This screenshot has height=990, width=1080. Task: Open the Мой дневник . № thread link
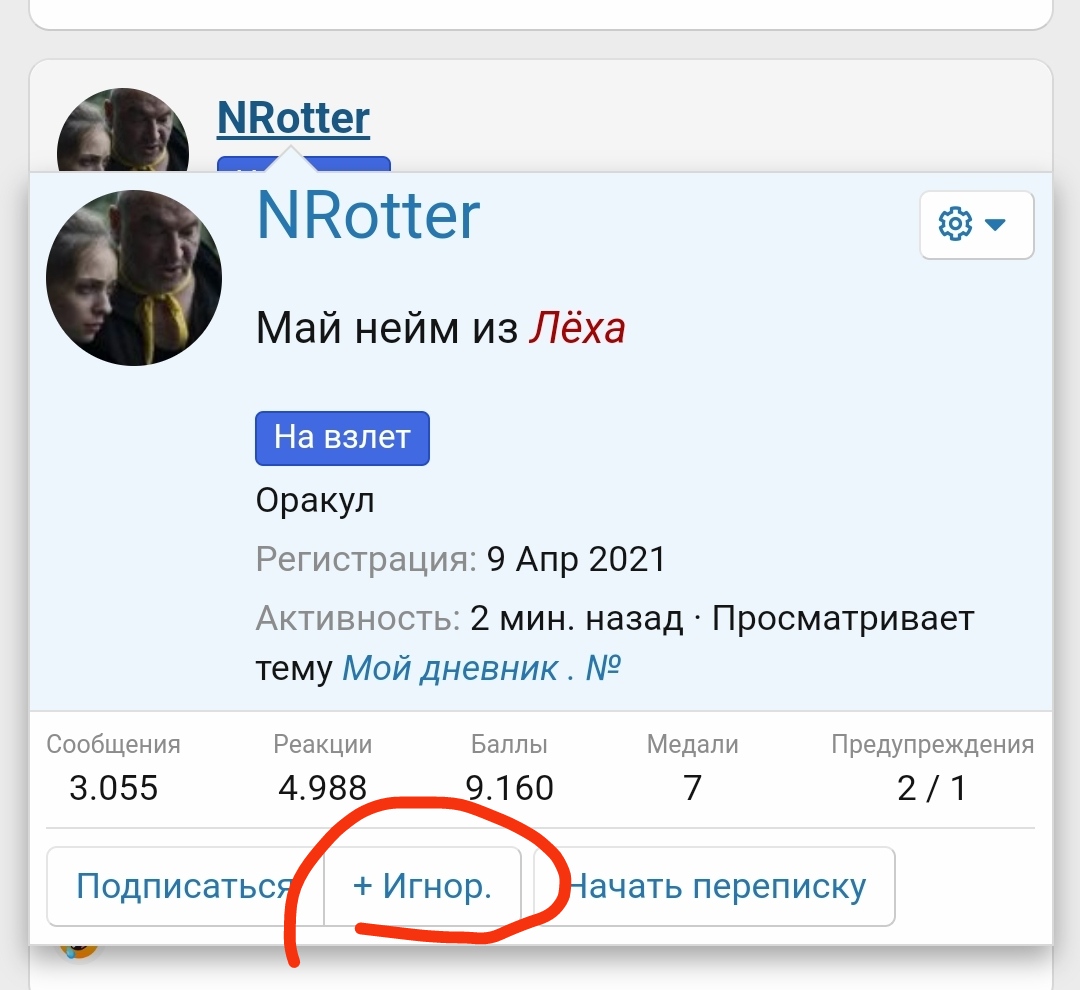(481, 668)
